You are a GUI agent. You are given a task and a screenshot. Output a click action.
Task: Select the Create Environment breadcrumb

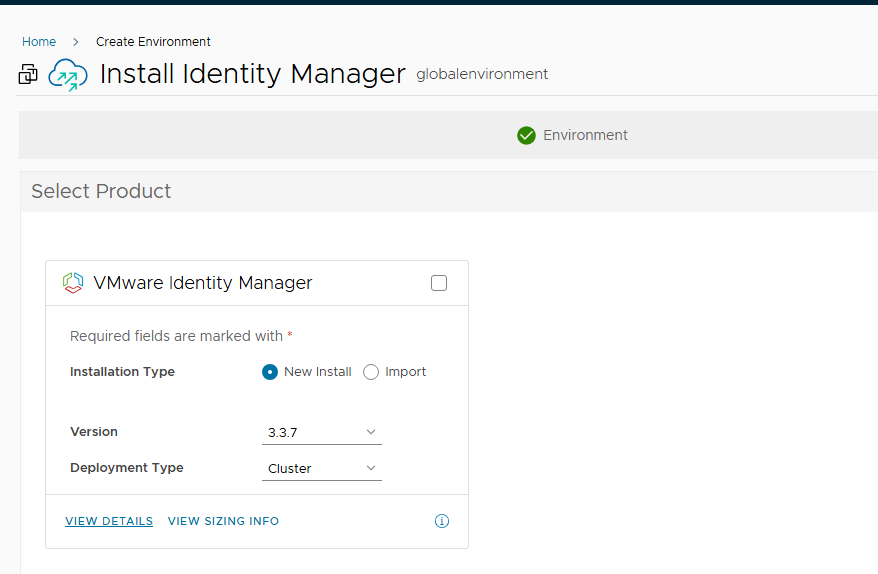click(153, 42)
